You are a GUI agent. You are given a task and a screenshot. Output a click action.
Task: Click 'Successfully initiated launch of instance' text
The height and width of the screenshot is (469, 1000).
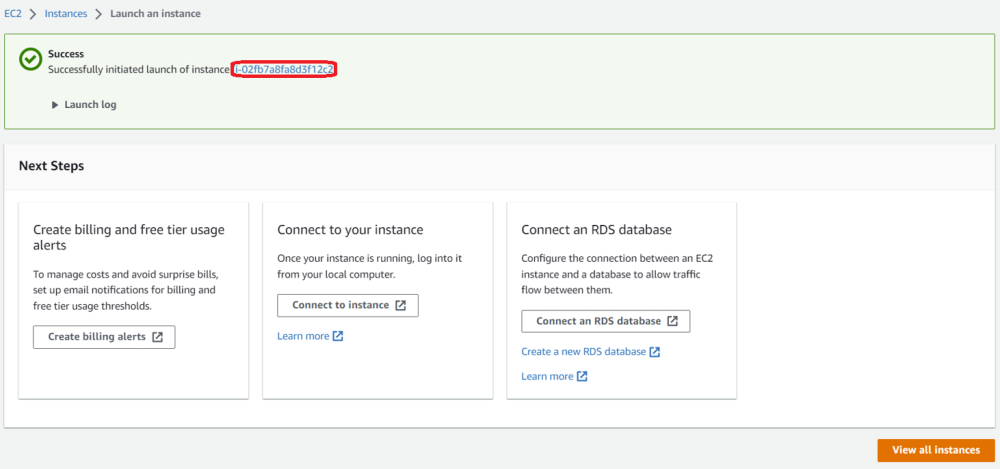point(138,69)
